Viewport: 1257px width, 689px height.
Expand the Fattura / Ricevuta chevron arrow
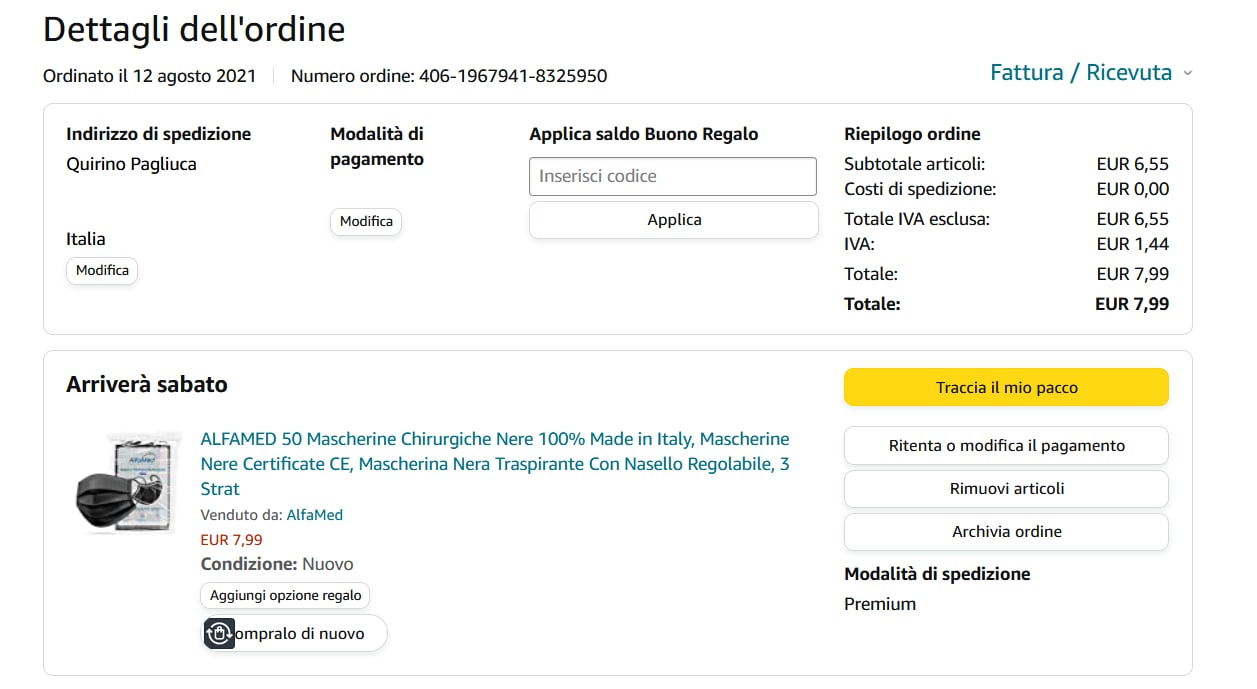coord(1187,73)
